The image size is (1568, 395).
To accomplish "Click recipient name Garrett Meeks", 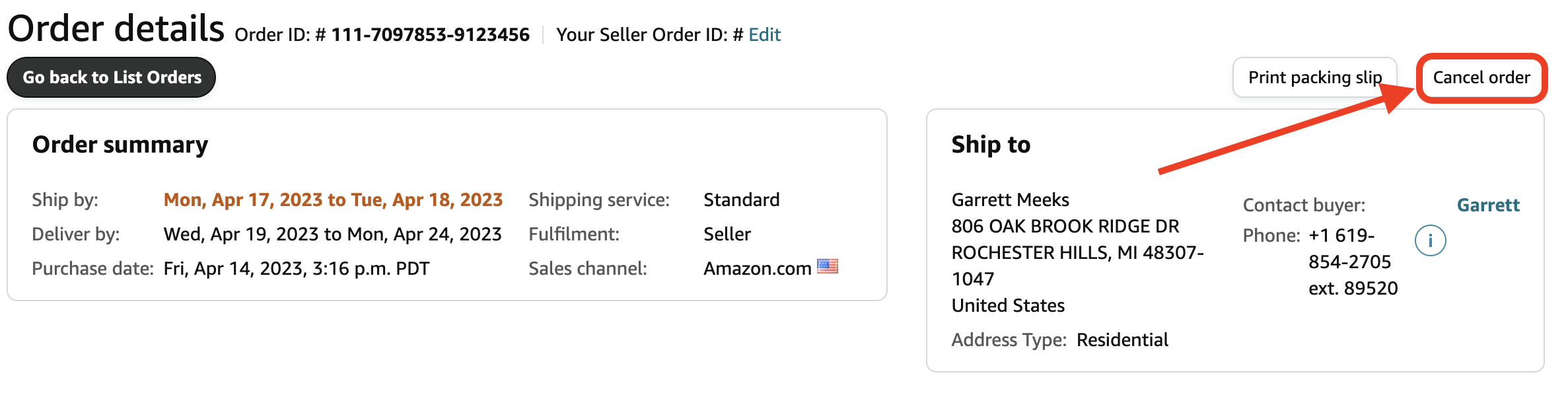I will point(1010,199).
